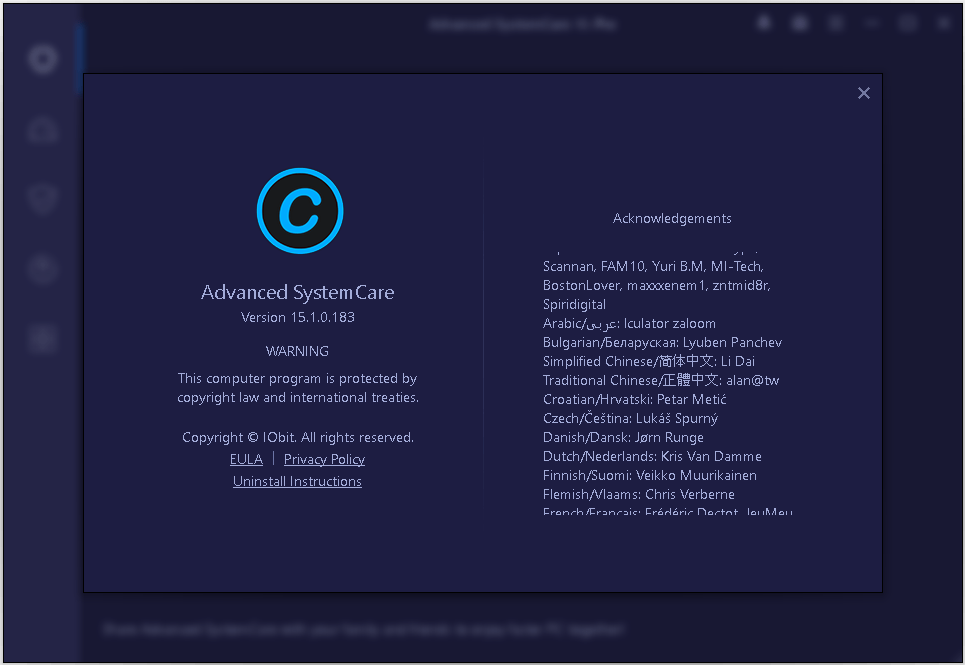Select the Arabic translator credit line
This screenshot has height=665, width=965.
coord(629,324)
